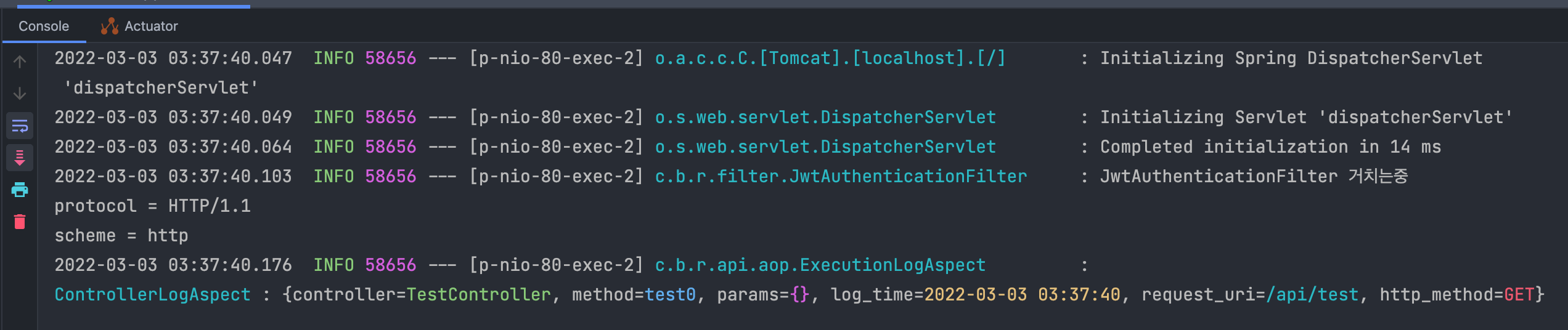Click the up arrow stack-trace icon
The image size is (1568, 330).
(x=20, y=62)
